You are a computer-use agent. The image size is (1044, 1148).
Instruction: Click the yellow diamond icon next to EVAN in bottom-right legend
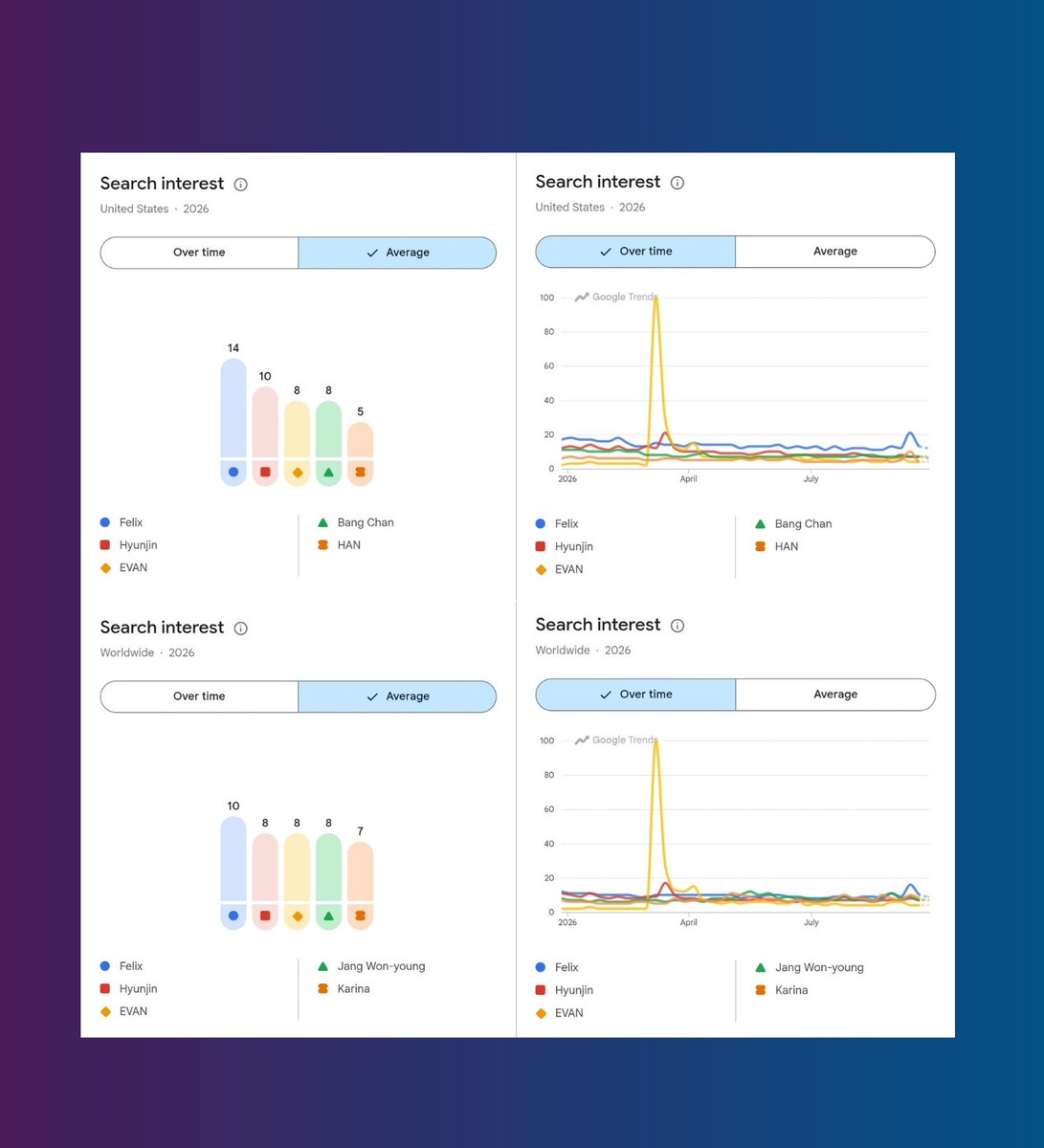click(541, 1013)
